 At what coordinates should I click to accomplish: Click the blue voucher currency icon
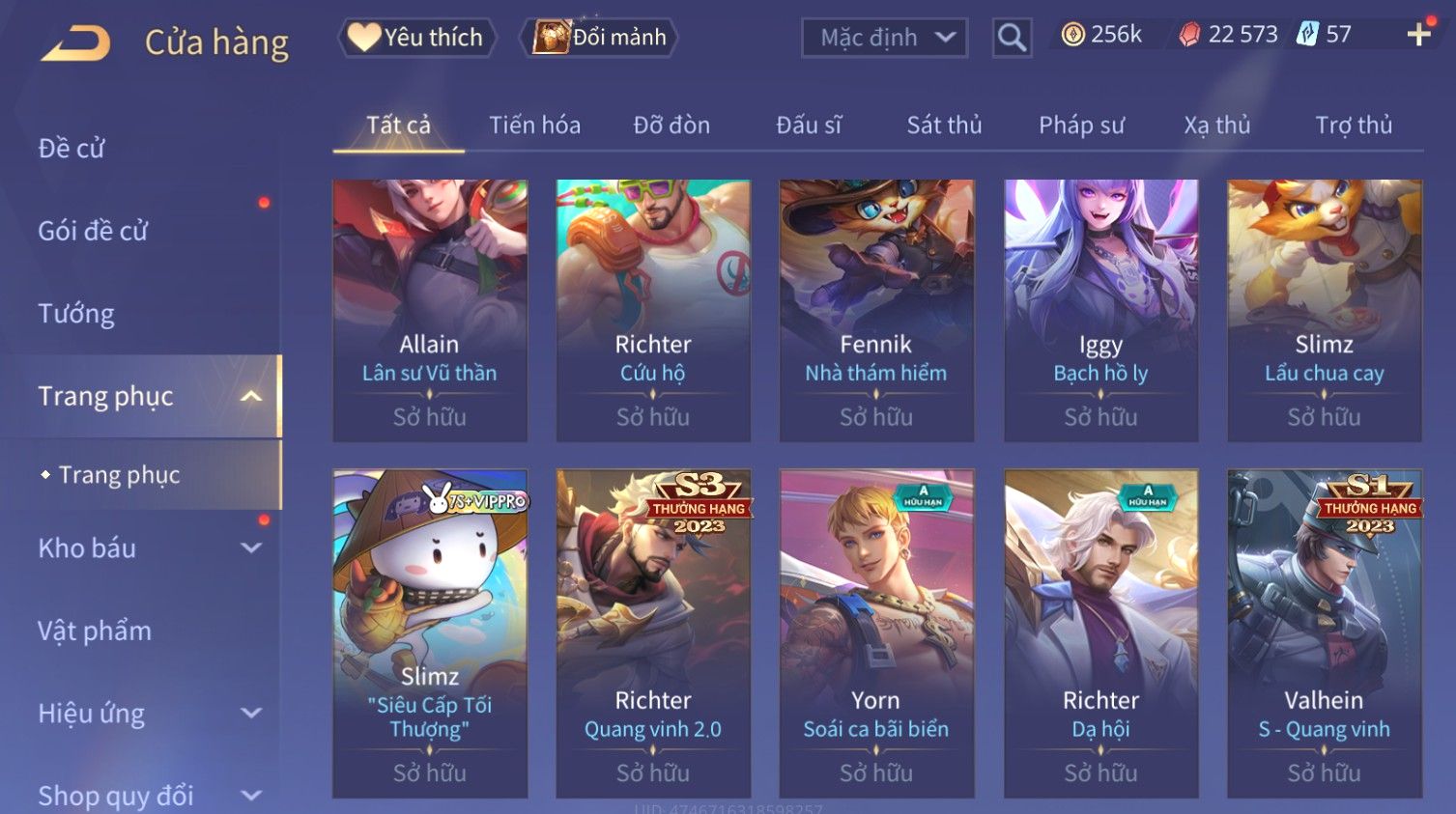coord(1307,35)
